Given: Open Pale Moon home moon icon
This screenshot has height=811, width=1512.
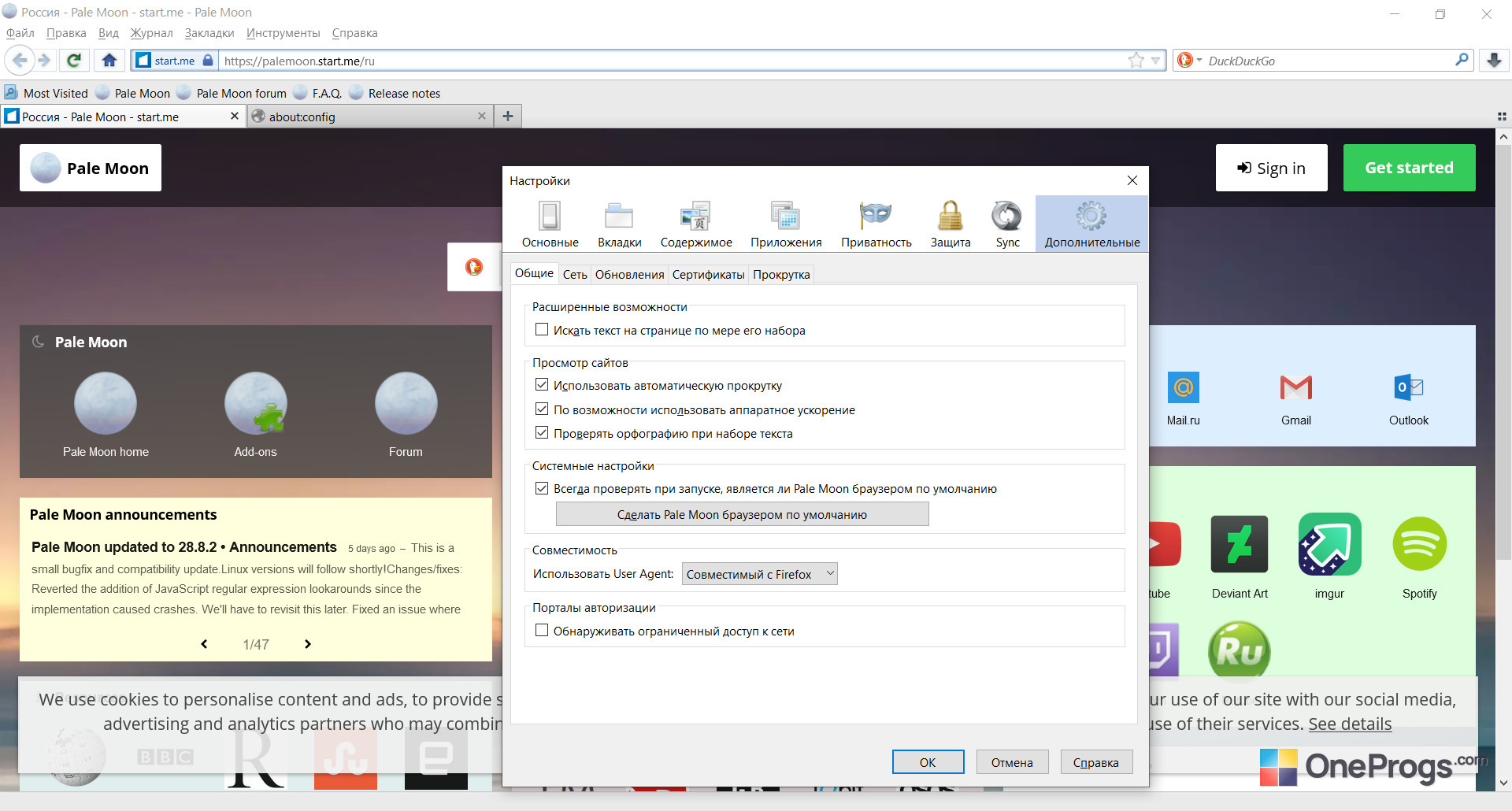Looking at the screenshot, I should (x=106, y=403).
